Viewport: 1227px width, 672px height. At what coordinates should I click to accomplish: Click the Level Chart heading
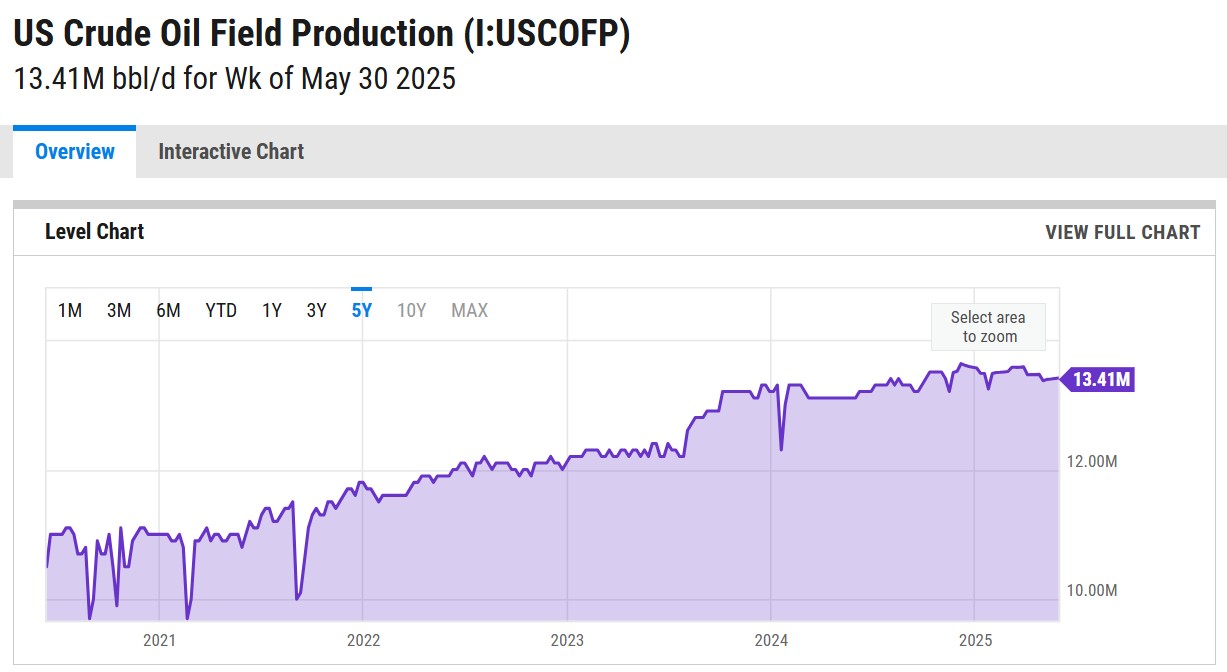[x=95, y=232]
